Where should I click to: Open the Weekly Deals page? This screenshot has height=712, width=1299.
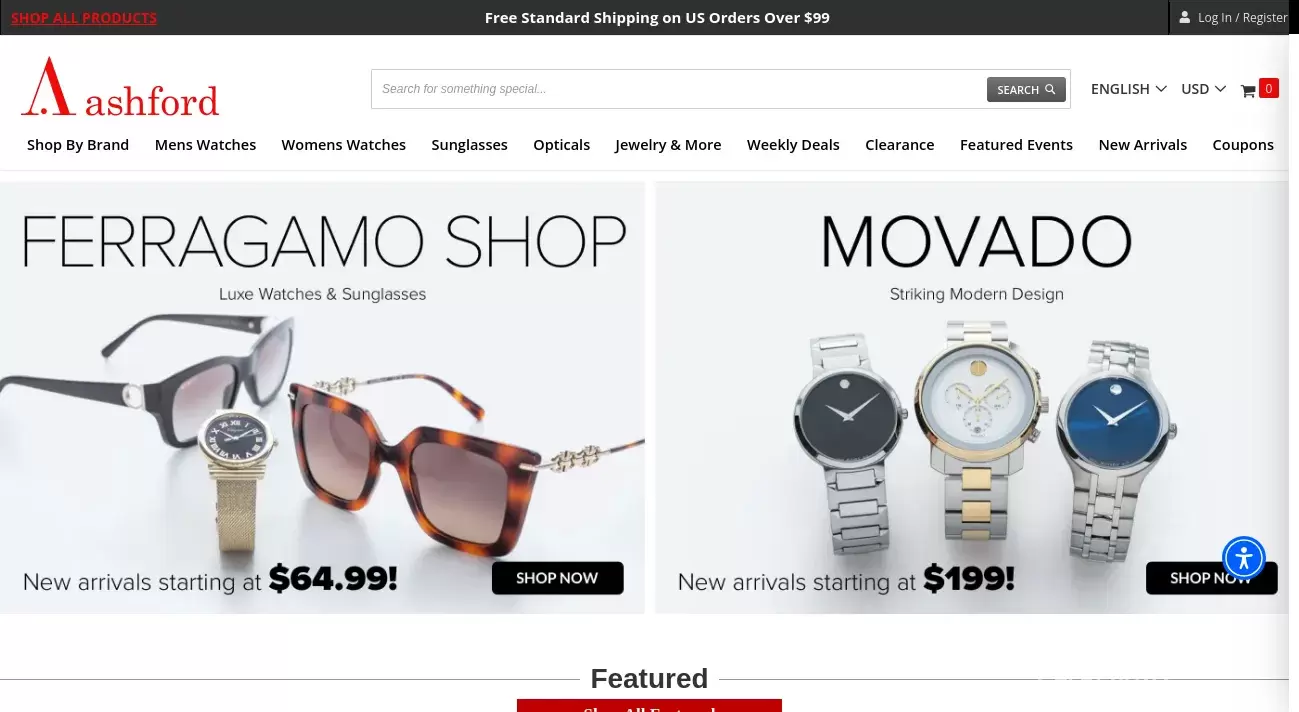(793, 145)
